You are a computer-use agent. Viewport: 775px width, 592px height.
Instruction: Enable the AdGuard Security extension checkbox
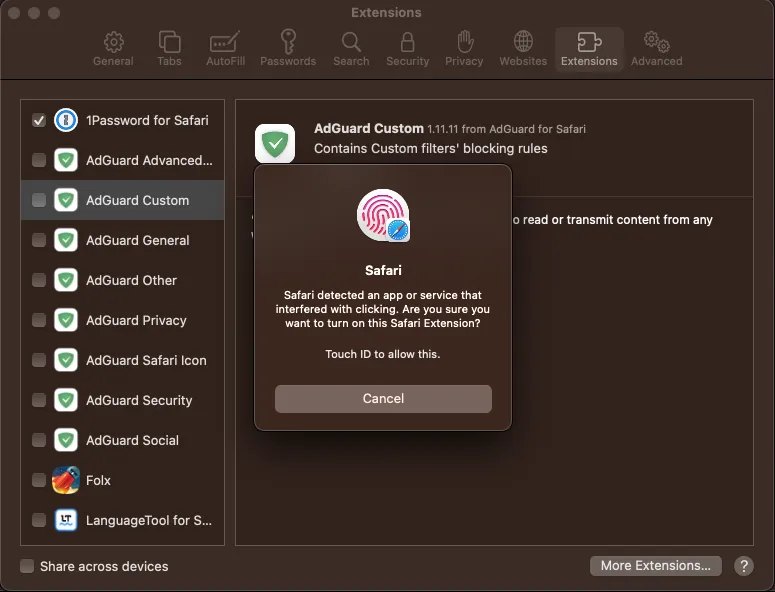tap(39, 400)
